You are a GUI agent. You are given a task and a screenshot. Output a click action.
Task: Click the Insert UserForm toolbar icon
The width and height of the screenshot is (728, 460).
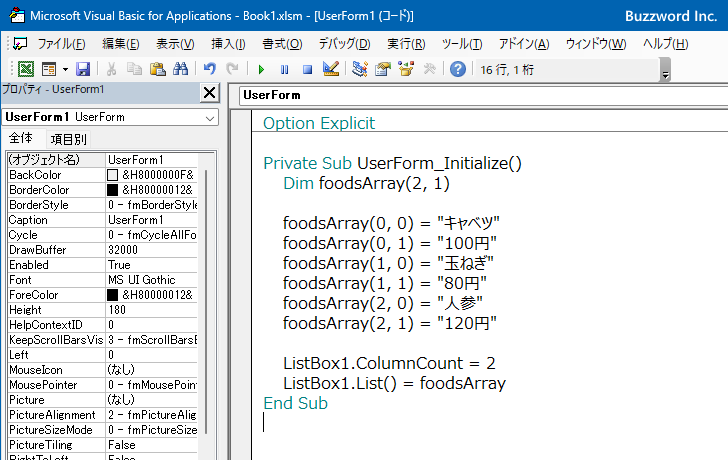48,69
